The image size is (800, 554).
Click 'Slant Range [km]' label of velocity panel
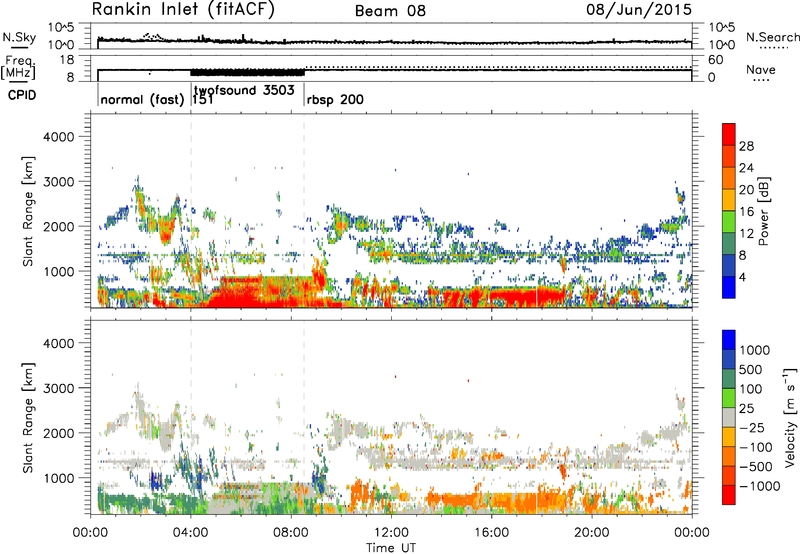(x=29, y=418)
